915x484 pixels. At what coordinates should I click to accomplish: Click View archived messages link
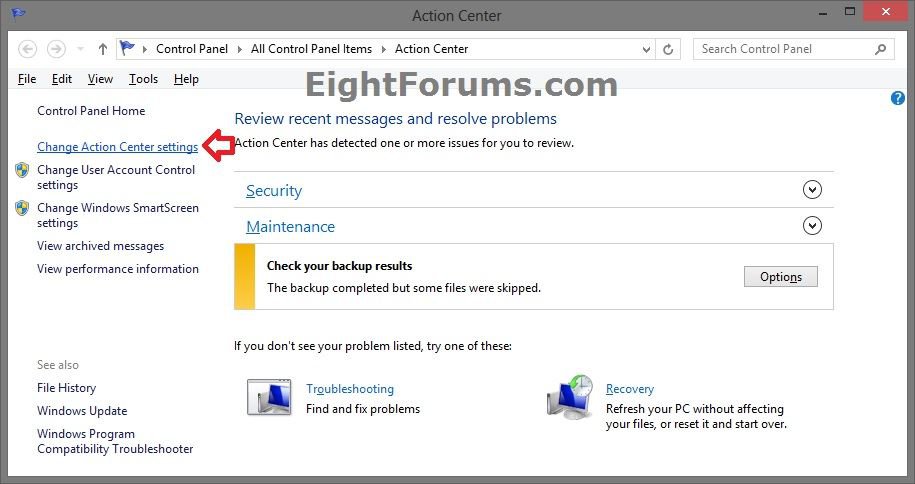(100, 246)
